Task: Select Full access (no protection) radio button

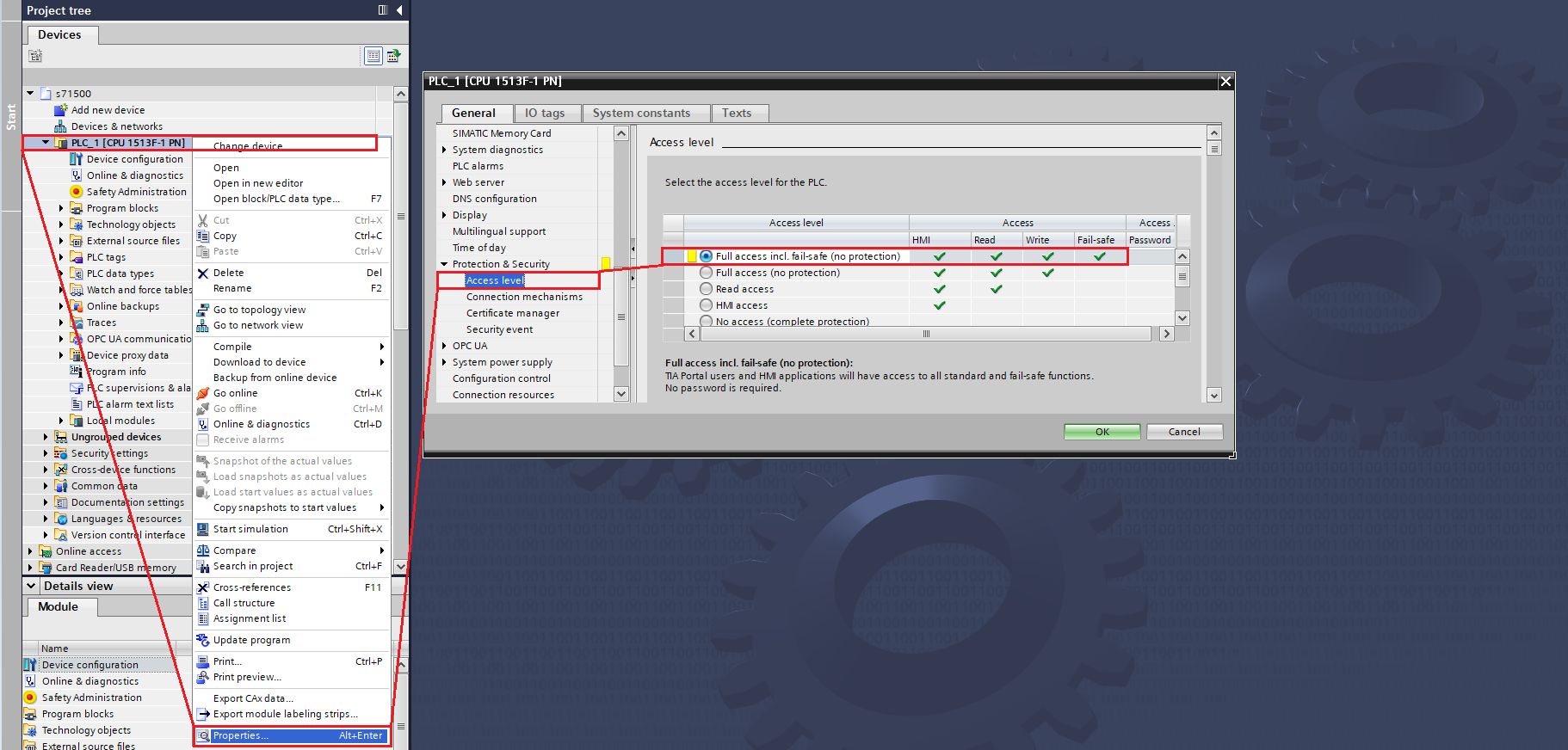Action: 707,273
